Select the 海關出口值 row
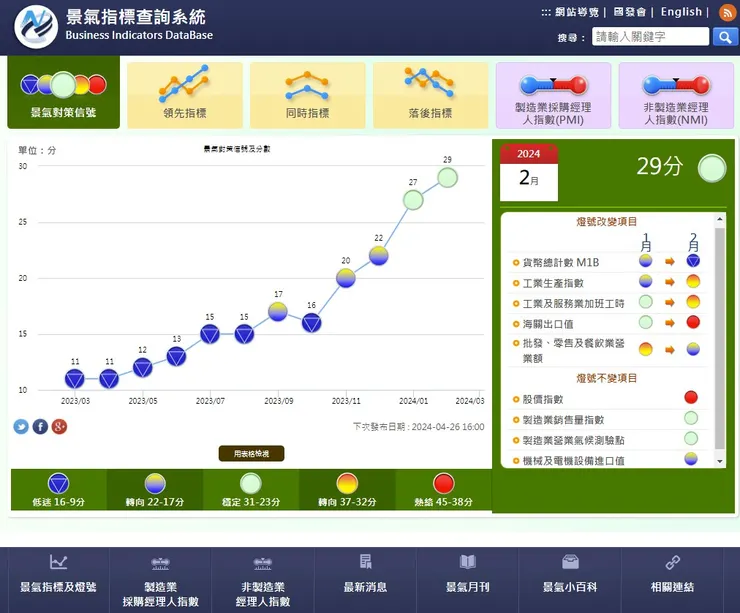The image size is (740, 613). 608,324
